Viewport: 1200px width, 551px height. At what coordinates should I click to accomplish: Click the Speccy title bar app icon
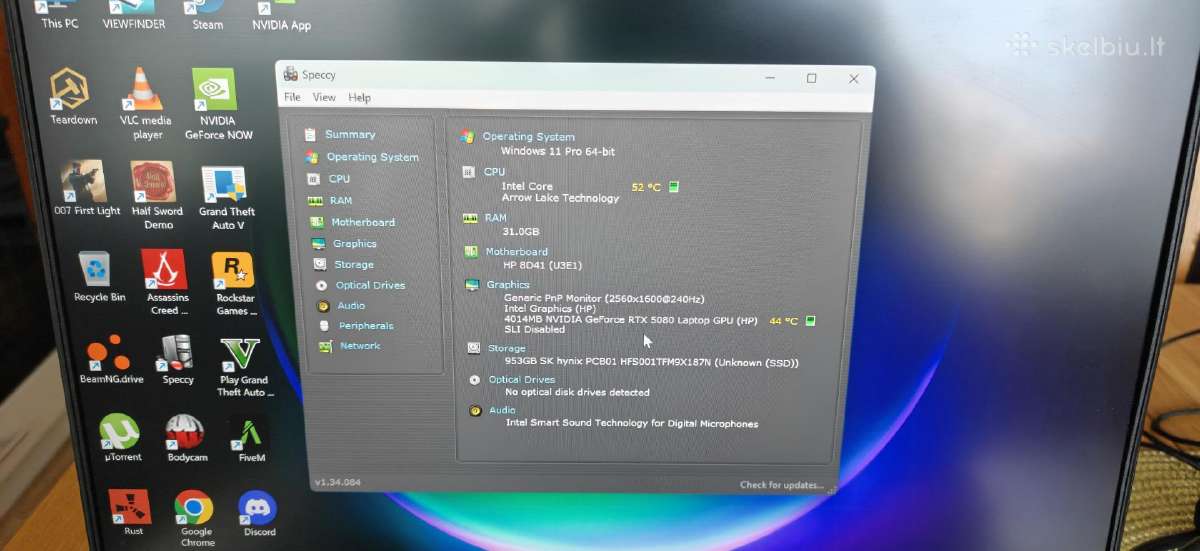click(290, 74)
